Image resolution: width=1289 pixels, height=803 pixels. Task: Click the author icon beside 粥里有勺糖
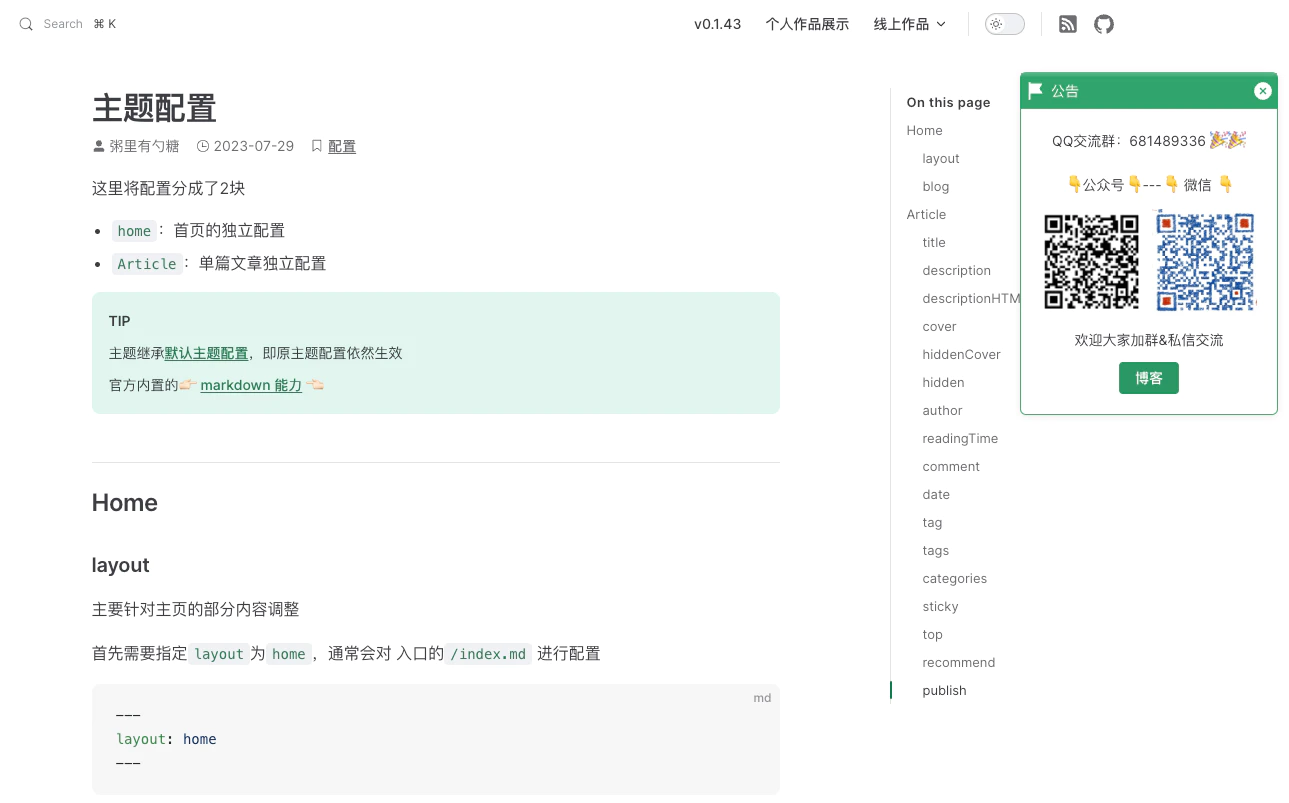pos(98,146)
